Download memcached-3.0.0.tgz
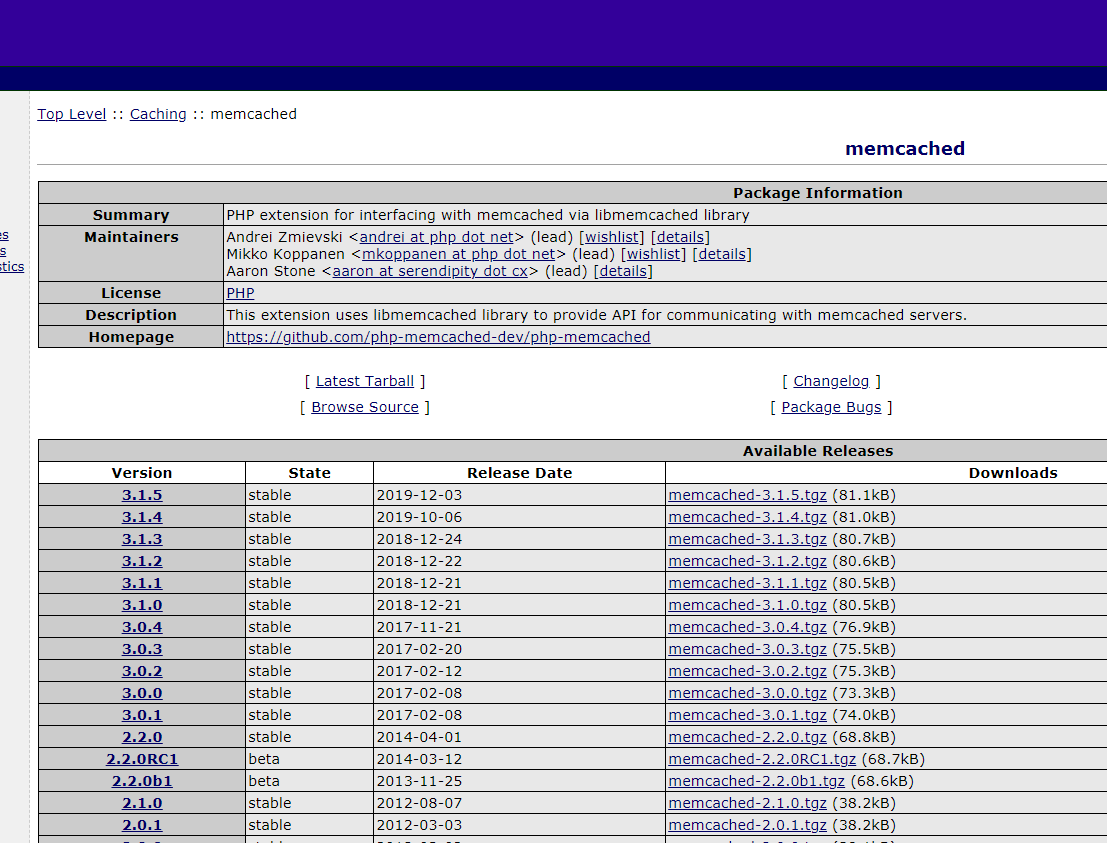The image size is (1107, 843). pyautogui.click(x=748, y=693)
